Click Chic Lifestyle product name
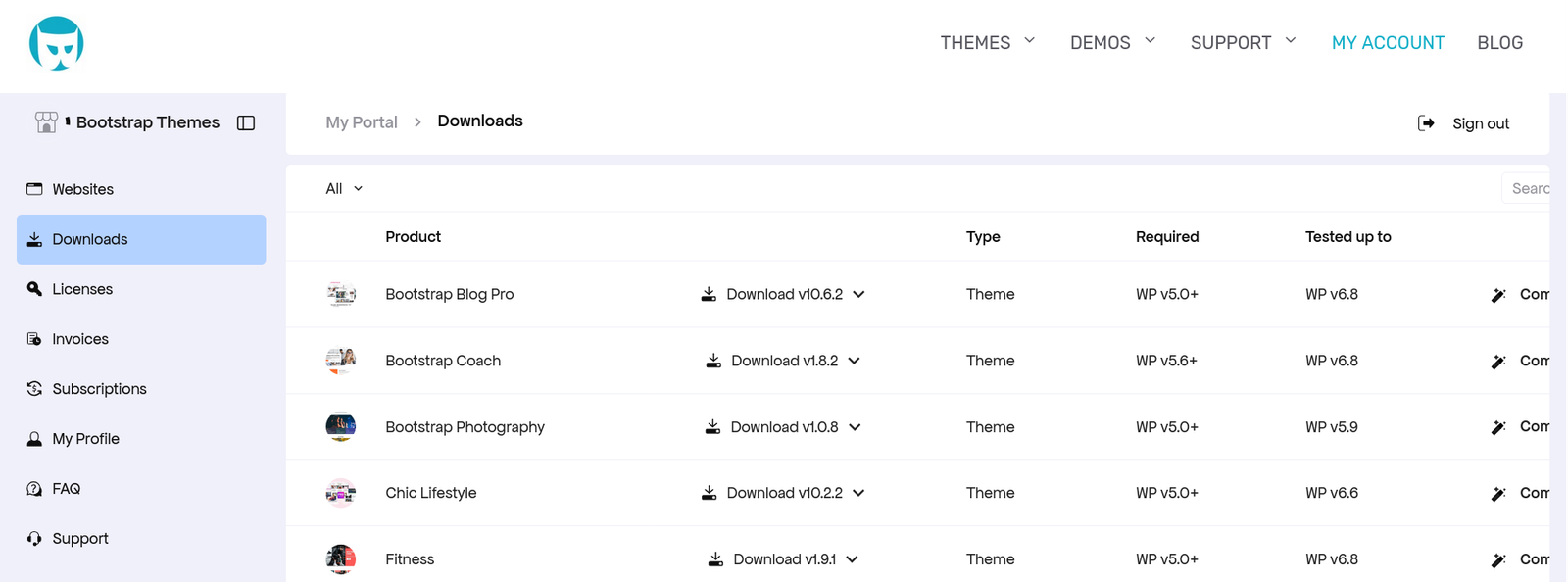 pos(430,493)
